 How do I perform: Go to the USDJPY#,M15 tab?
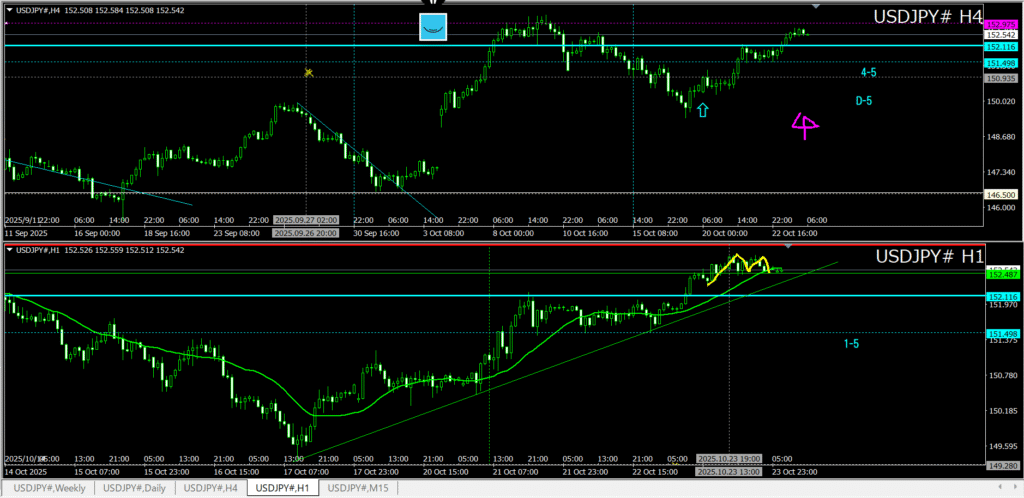[x=360, y=488]
